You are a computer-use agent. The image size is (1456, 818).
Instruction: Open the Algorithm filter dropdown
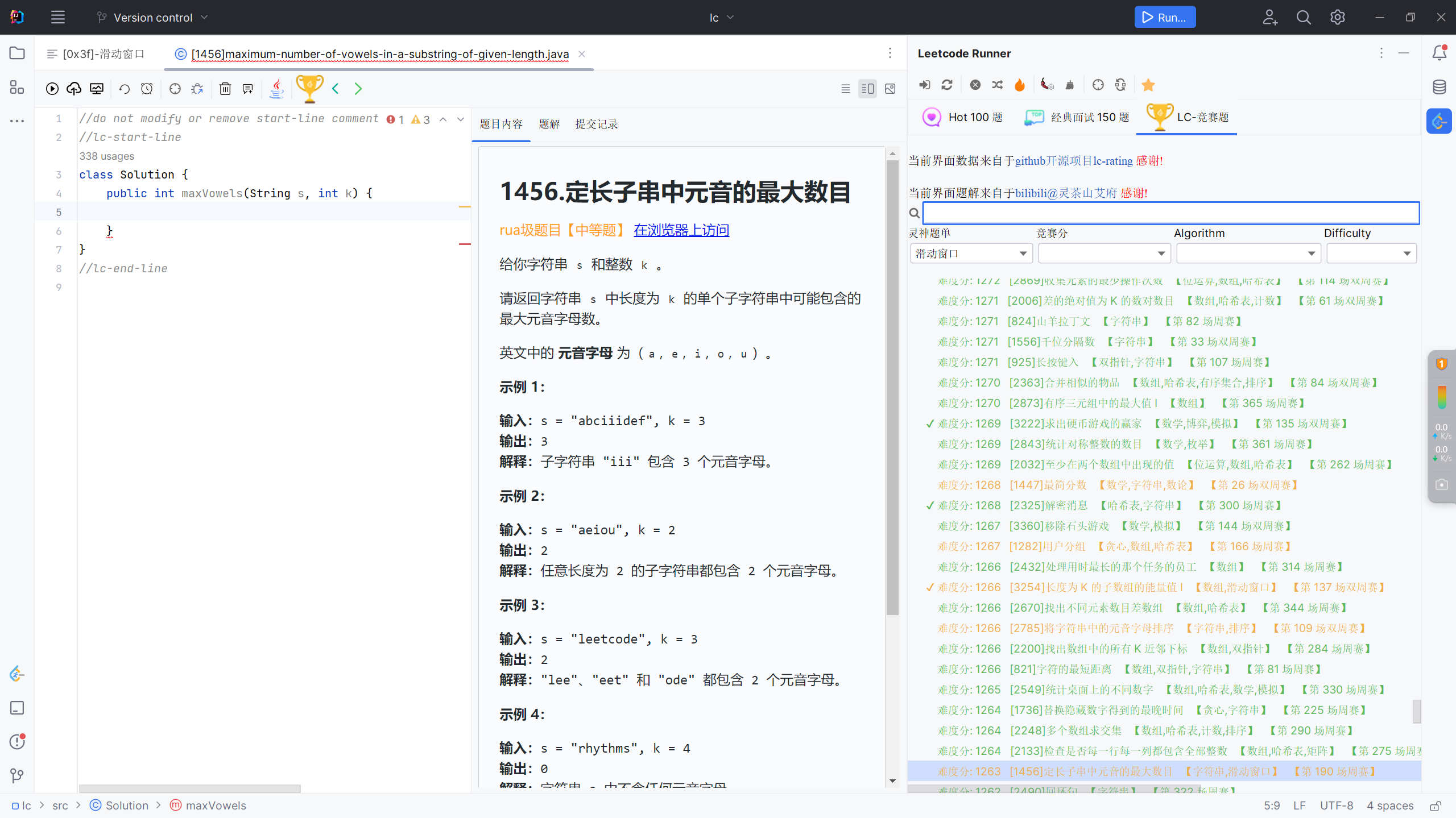pyautogui.click(x=1248, y=254)
